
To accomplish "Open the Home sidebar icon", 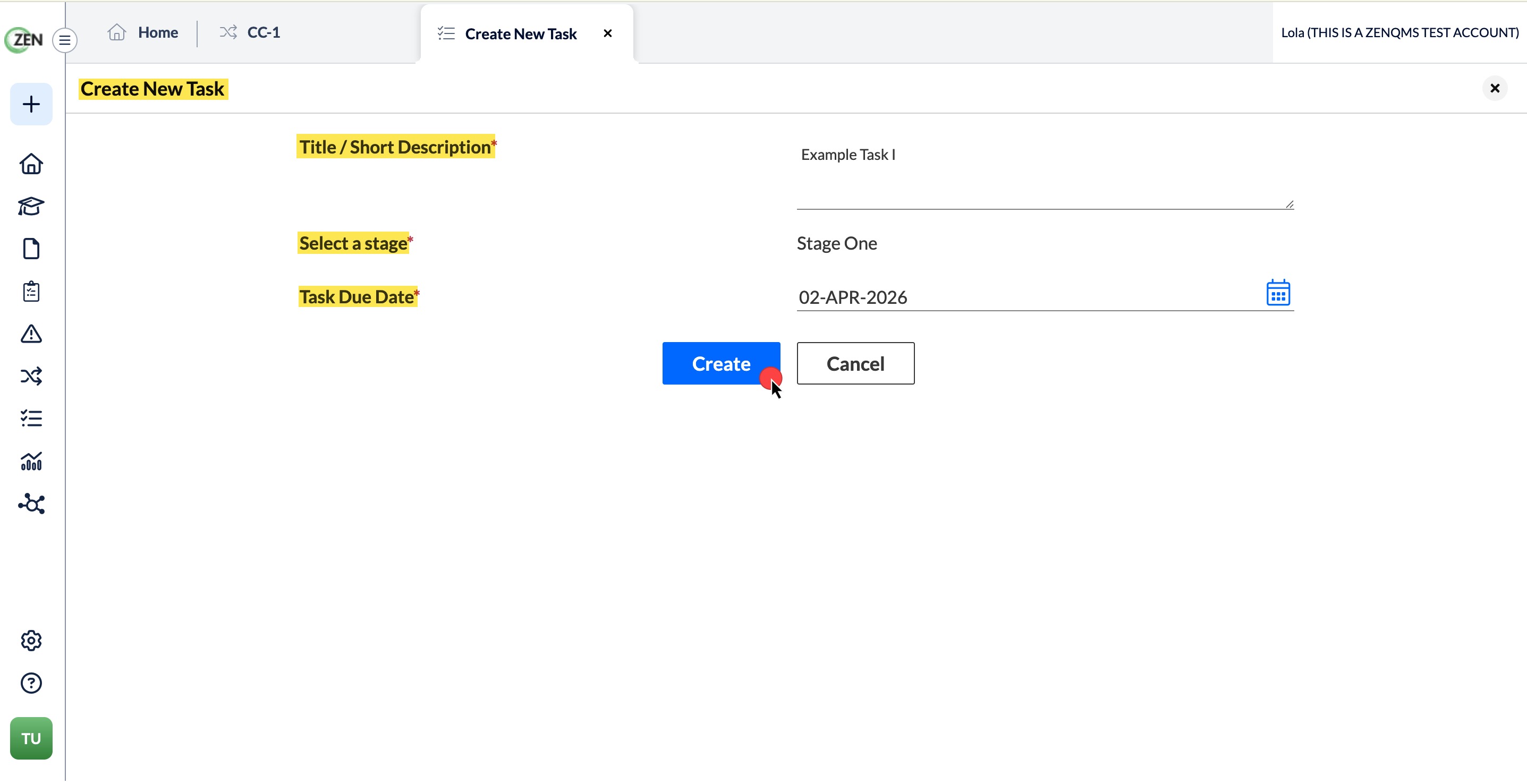I will [x=31, y=164].
